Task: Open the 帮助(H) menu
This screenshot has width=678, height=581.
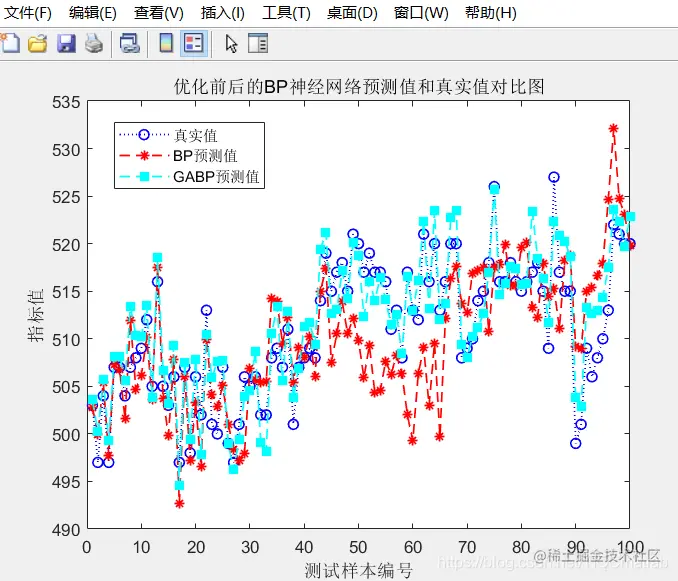Action: pos(491,13)
